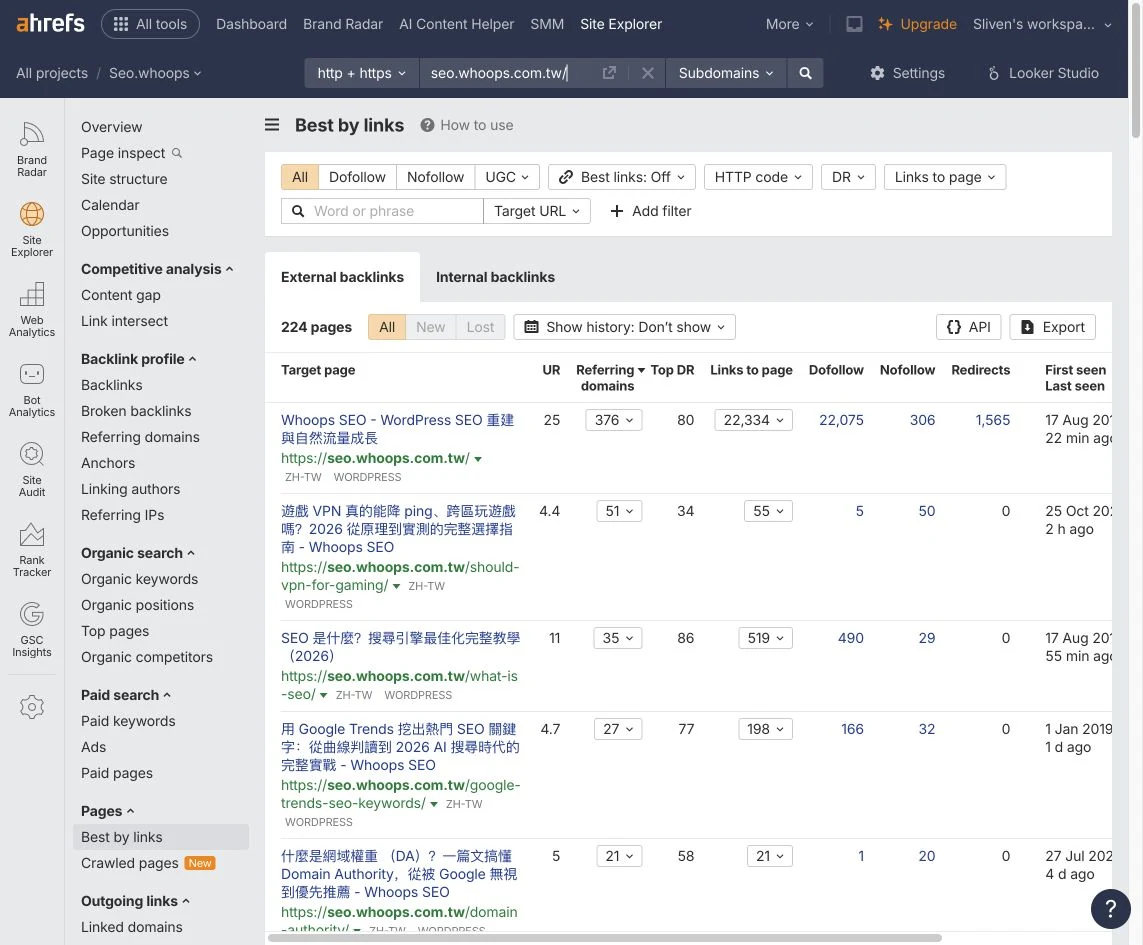Click the API button
Image resolution: width=1143 pixels, height=945 pixels.
(969, 327)
